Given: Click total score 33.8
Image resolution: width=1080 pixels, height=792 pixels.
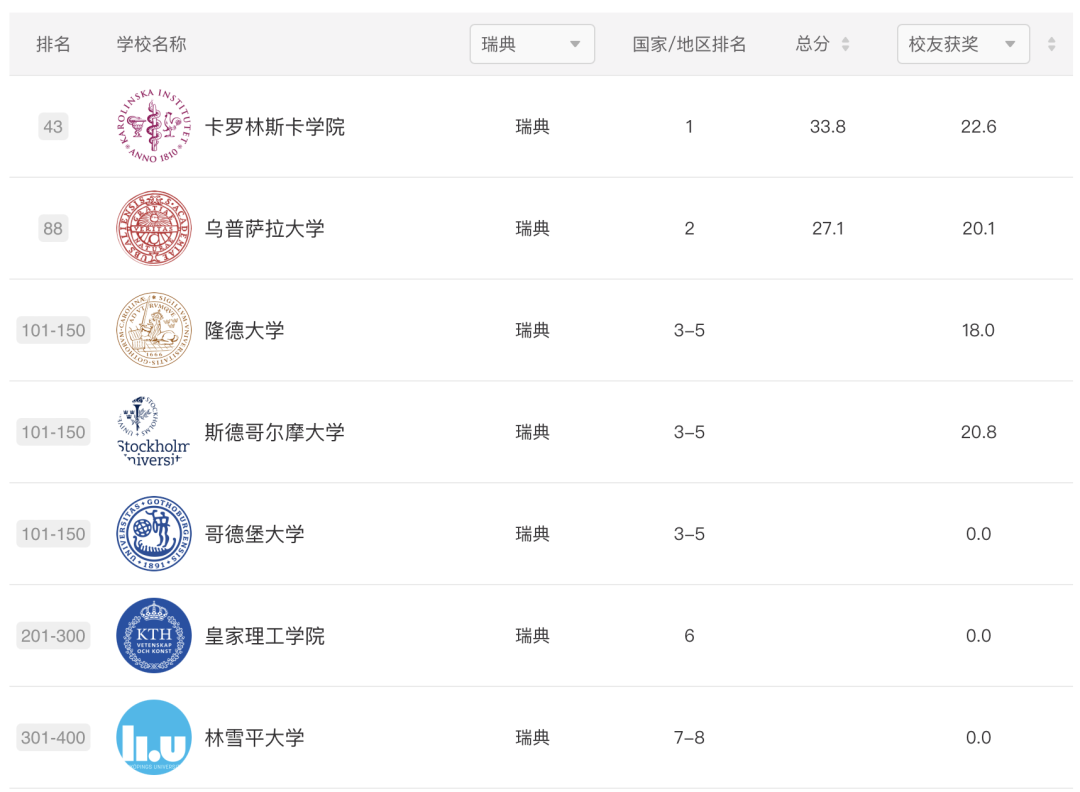Looking at the screenshot, I should pyautogui.click(x=828, y=127).
